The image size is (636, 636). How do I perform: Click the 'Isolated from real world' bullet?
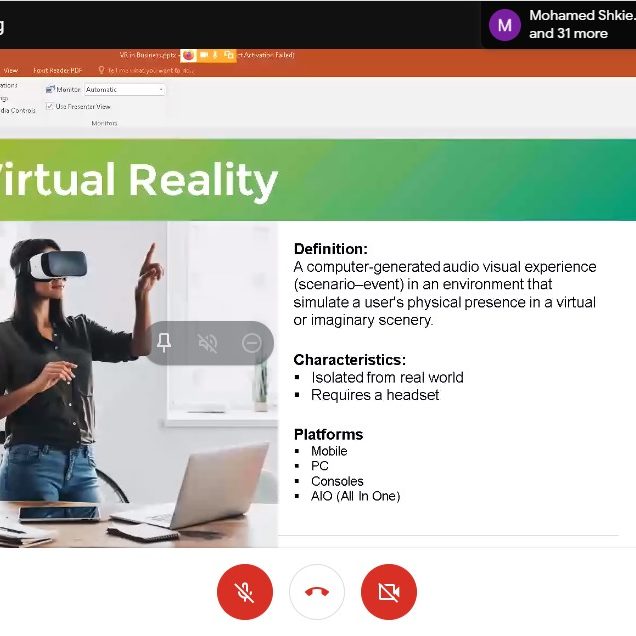pos(387,378)
